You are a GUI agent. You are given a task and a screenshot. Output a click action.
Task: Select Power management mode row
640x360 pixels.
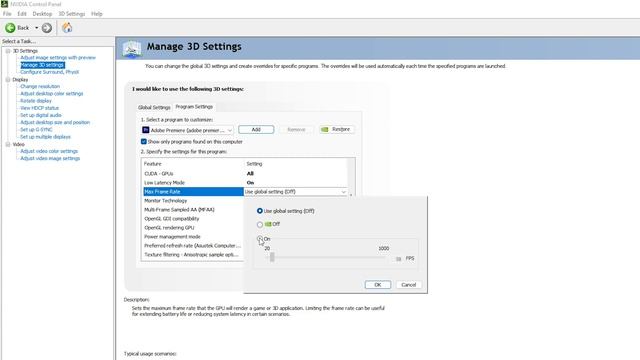pyautogui.click(x=193, y=237)
